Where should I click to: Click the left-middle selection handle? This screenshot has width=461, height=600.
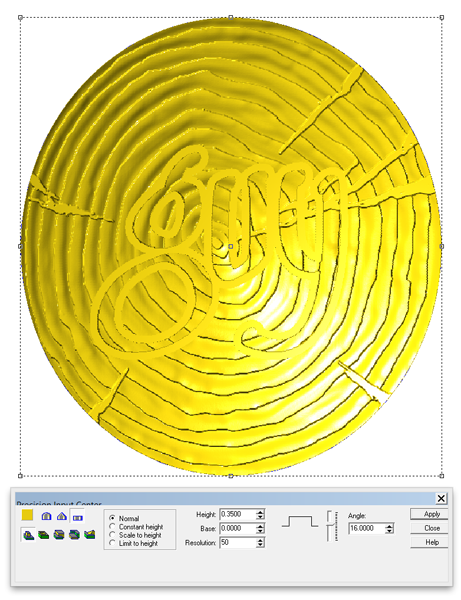pyautogui.click(x=20, y=246)
